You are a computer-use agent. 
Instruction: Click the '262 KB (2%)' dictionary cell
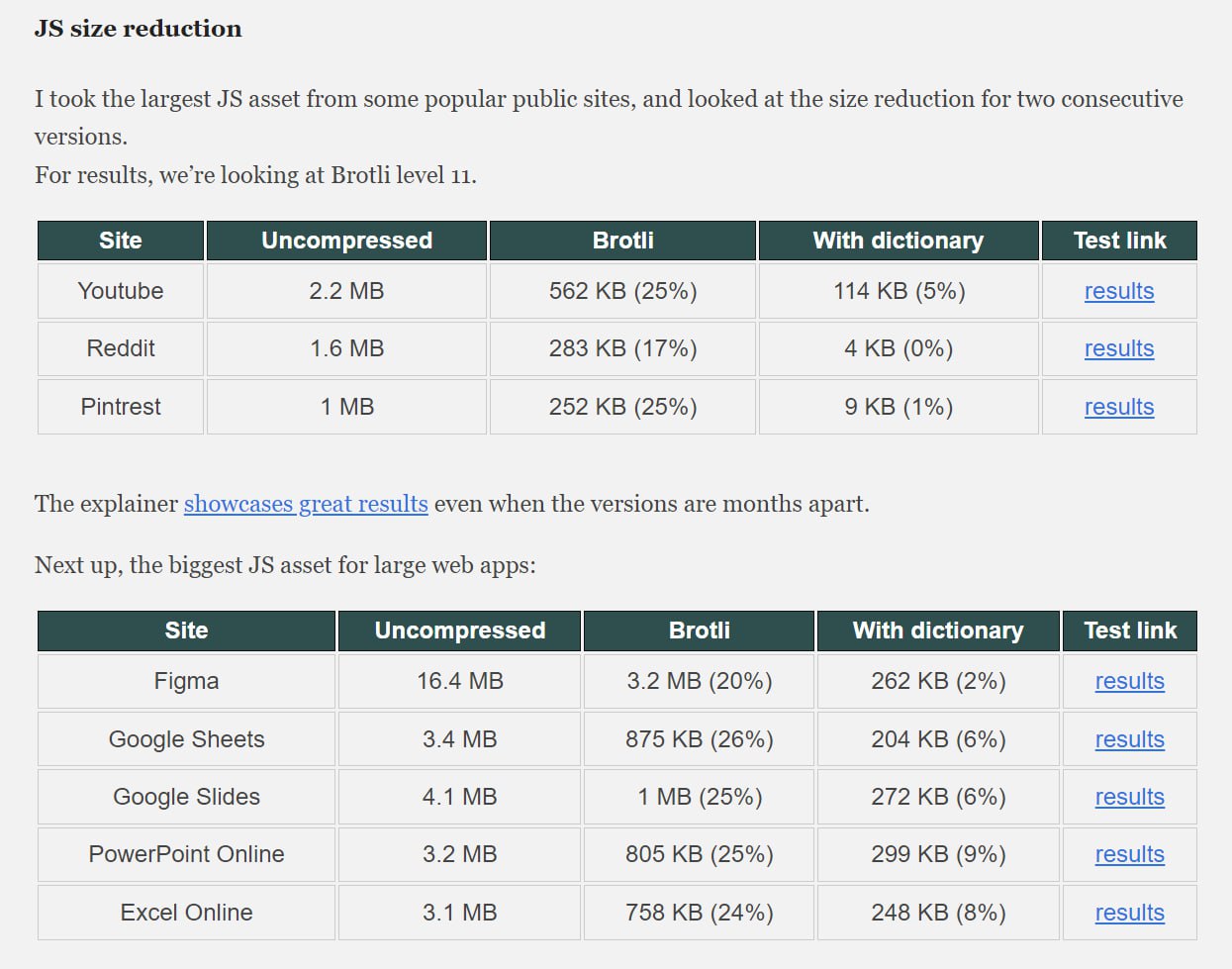[938, 681]
